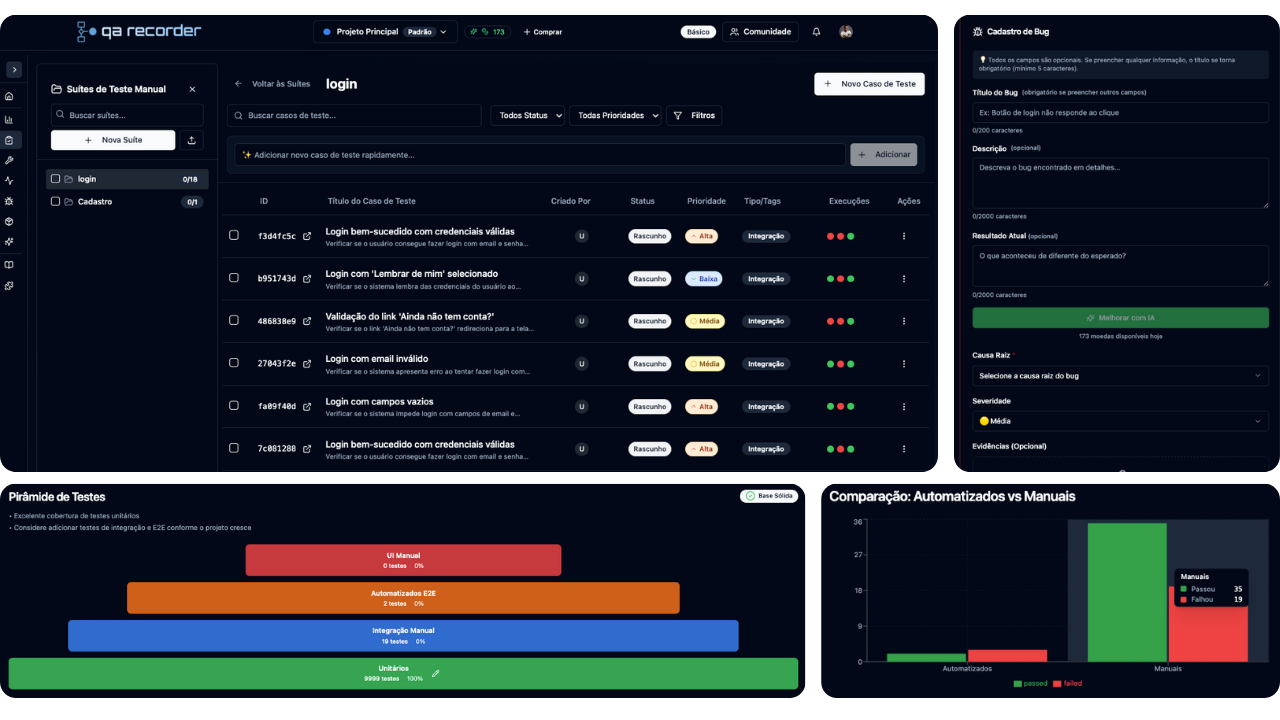The height and width of the screenshot is (720, 1280).
Task: Edit Unitários tests with pencil icon
Action: (435, 673)
